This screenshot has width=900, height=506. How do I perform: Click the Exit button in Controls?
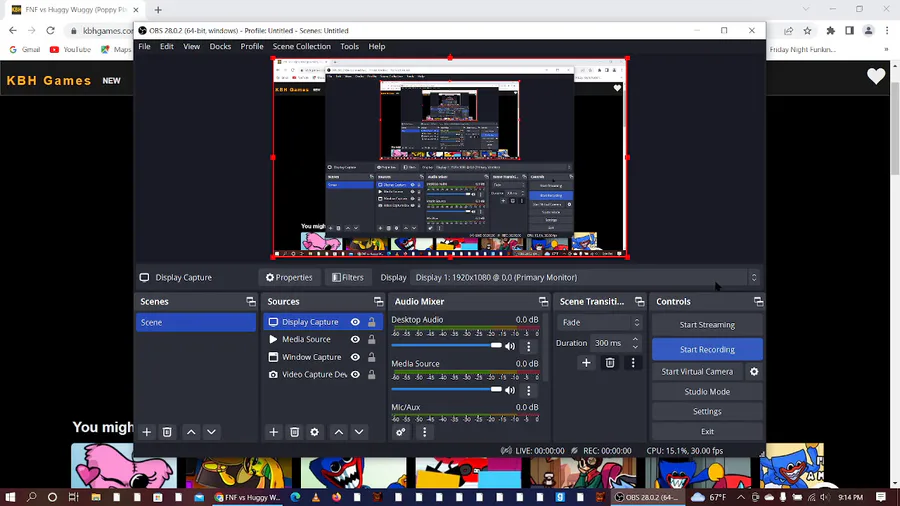point(707,431)
